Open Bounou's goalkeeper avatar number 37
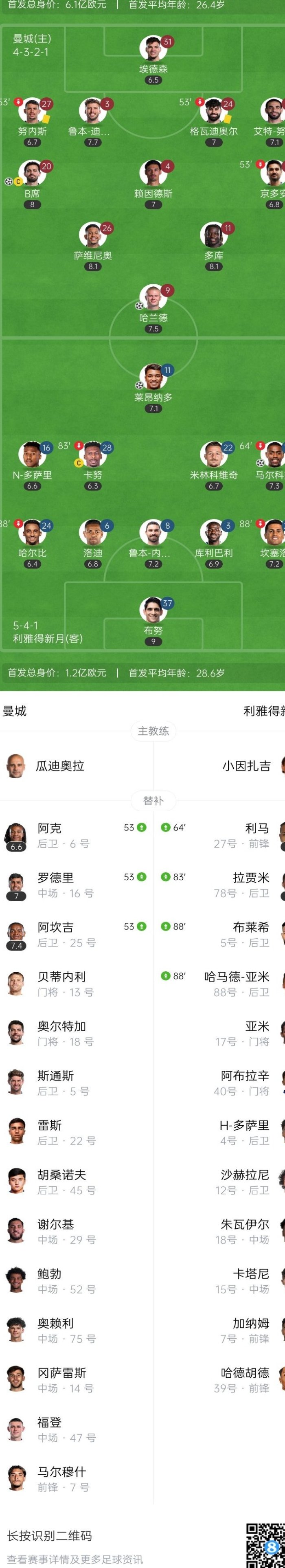Viewport: 285px width, 1568px height. tap(152, 611)
